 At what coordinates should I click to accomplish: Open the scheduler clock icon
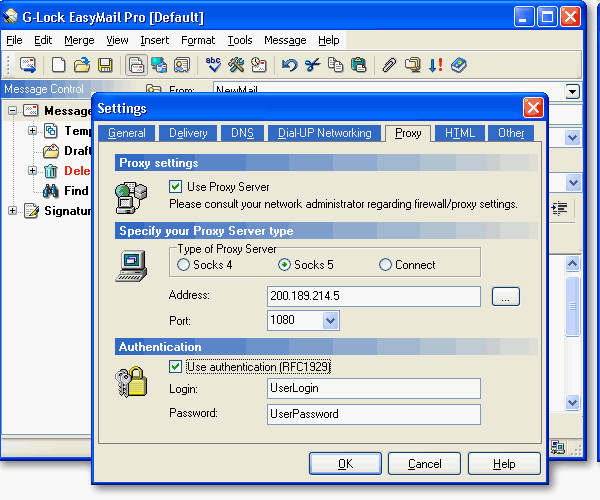point(259,65)
